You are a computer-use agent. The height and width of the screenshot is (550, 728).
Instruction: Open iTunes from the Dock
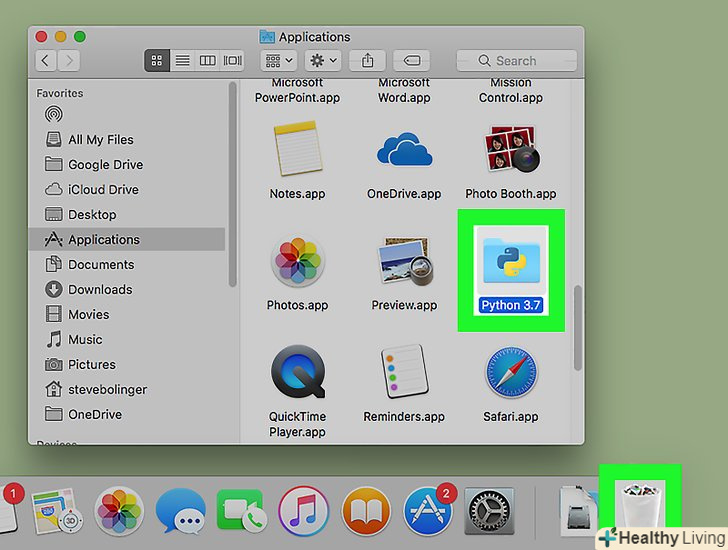(x=304, y=511)
